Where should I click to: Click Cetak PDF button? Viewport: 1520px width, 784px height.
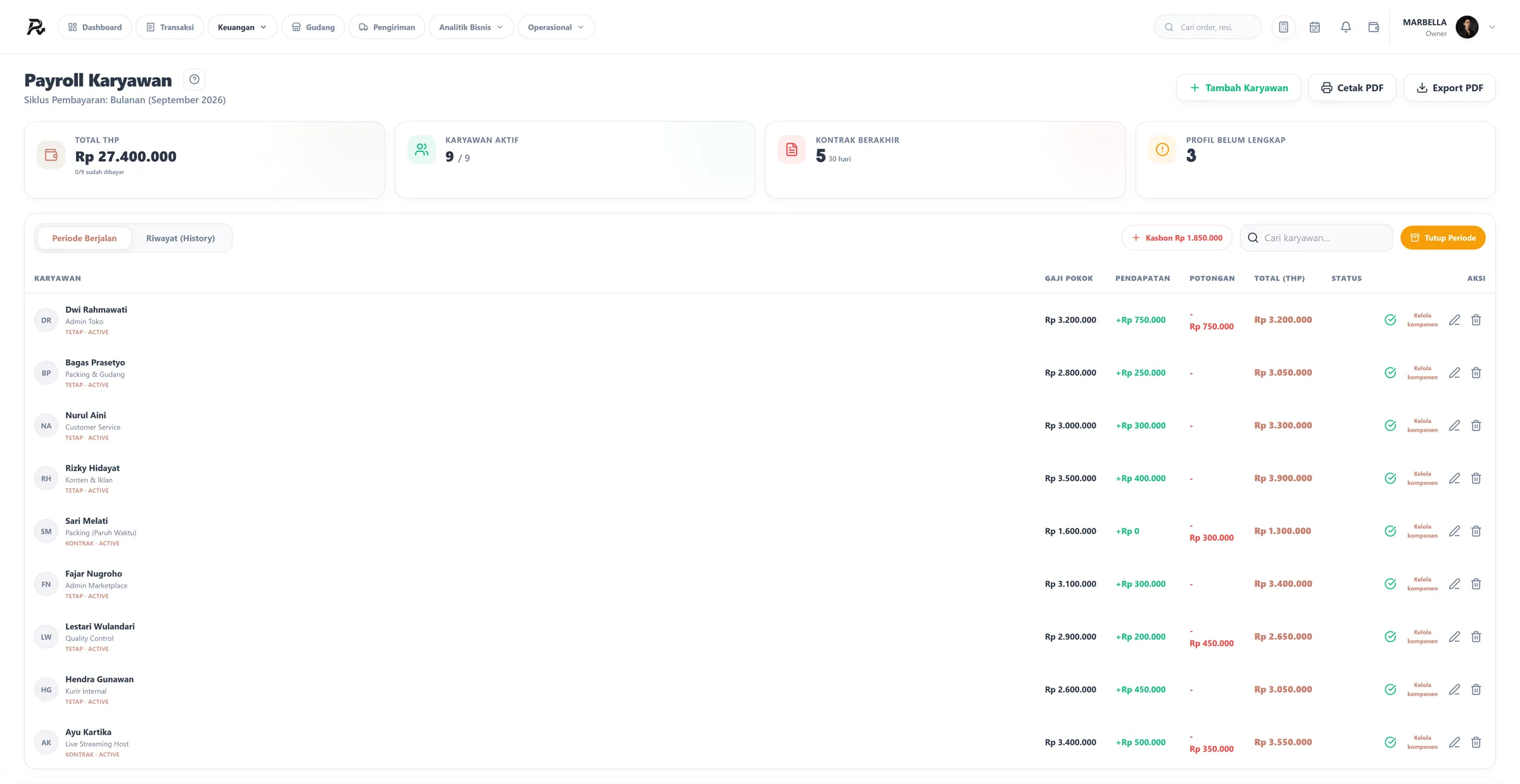1352,87
